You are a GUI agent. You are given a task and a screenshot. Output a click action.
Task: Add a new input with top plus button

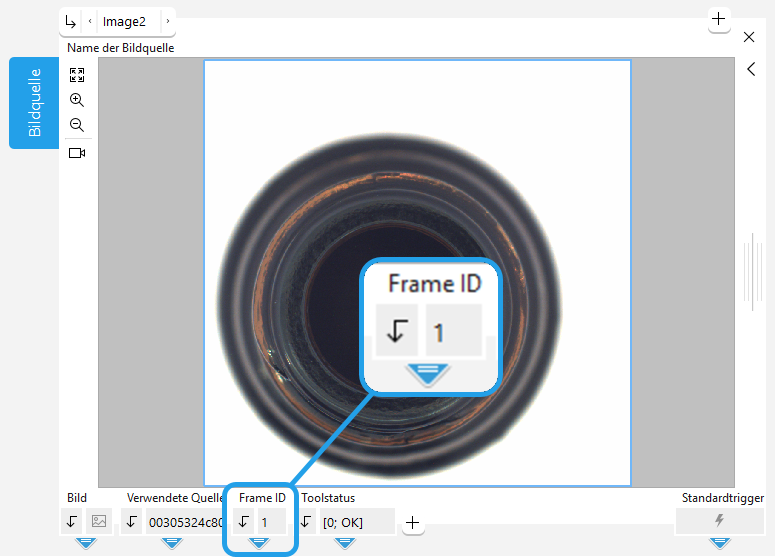719,19
